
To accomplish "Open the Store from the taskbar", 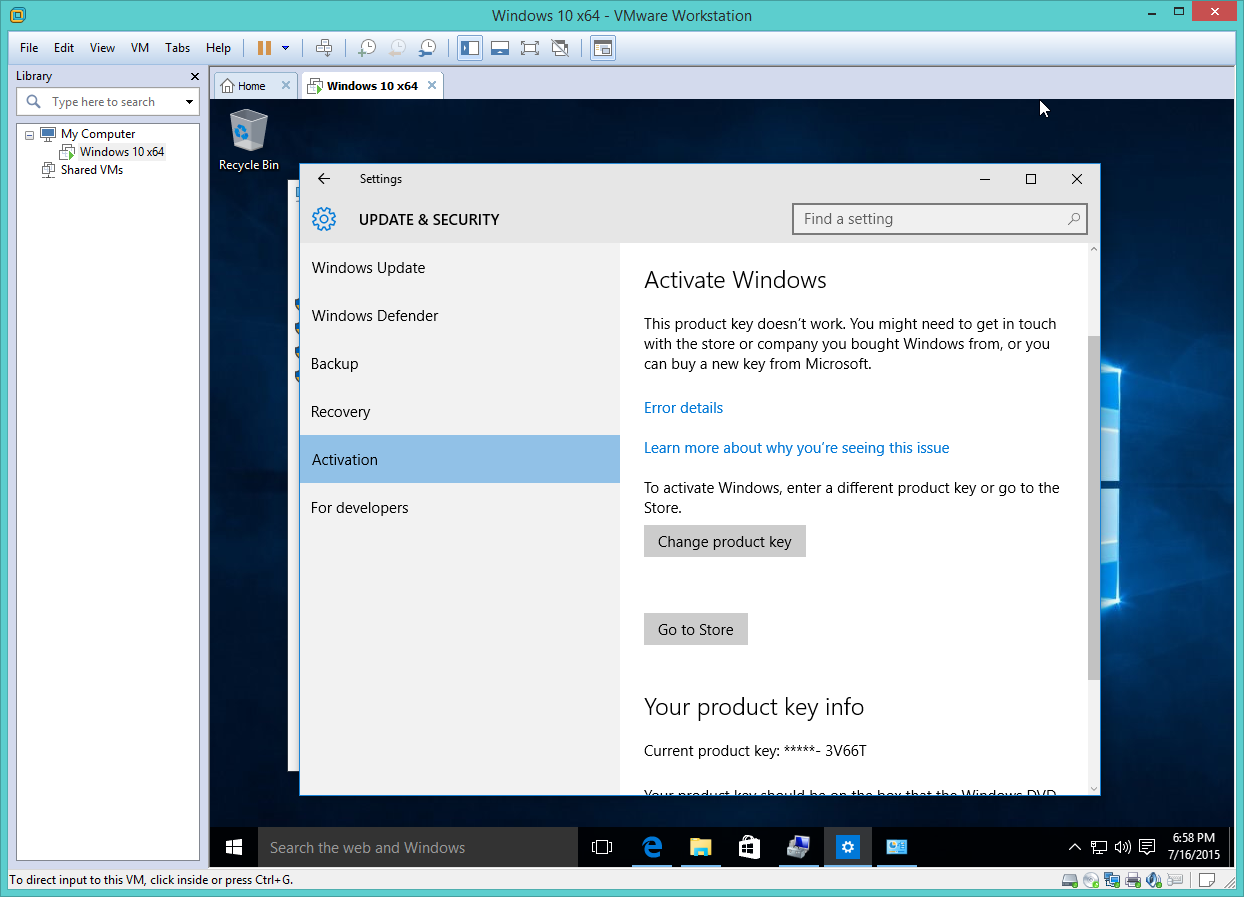I will click(749, 847).
